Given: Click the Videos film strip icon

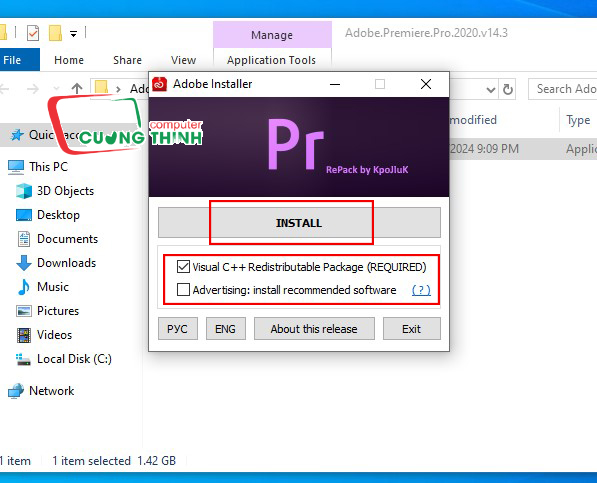Looking at the screenshot, I should tap(24, 335).
